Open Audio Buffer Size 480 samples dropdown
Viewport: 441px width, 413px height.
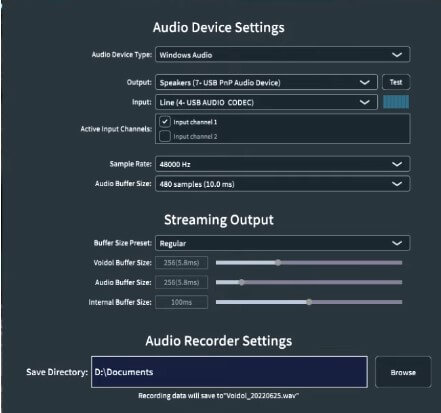tap(282, 184)
